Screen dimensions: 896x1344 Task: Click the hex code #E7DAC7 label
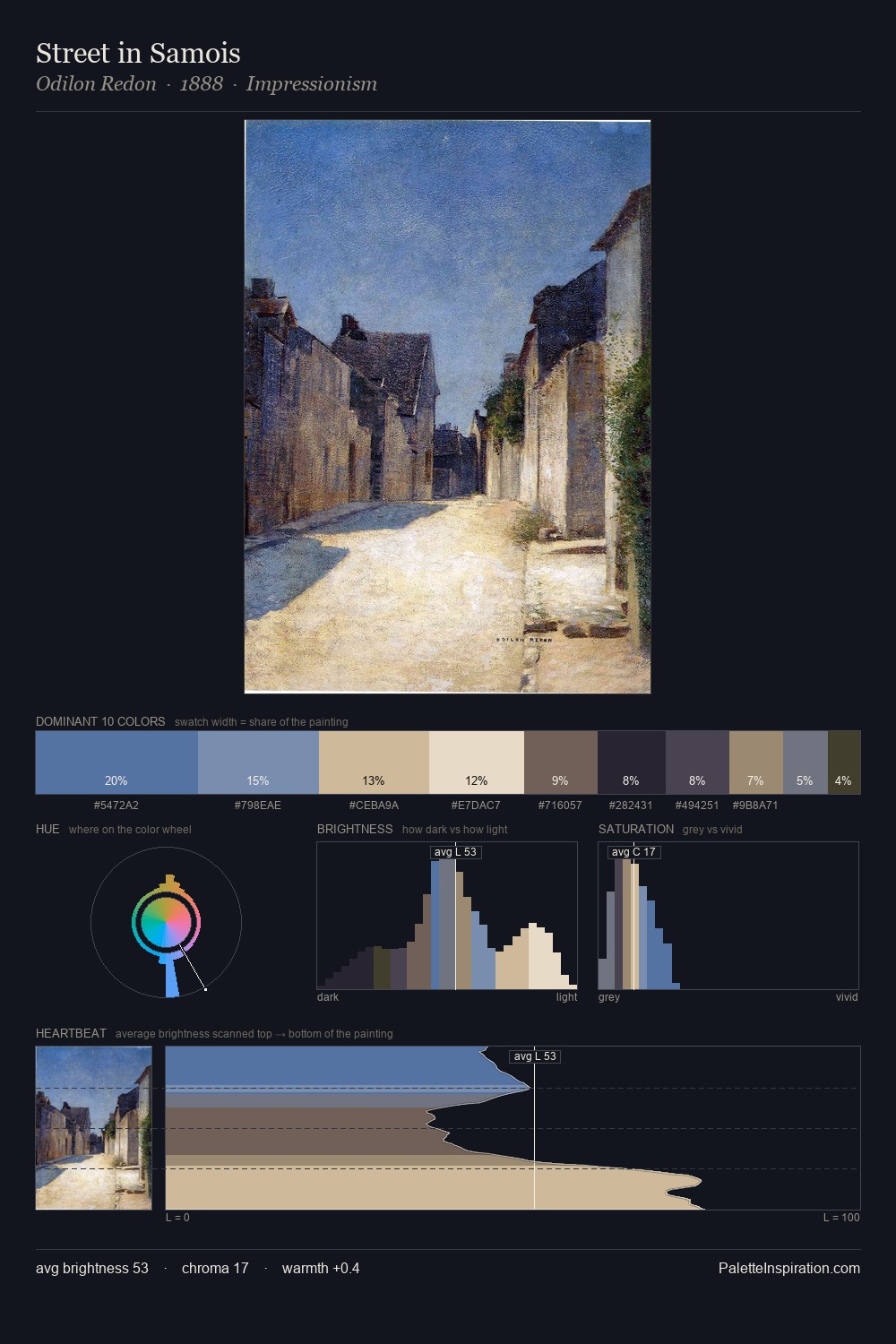[x=476, y=806]
